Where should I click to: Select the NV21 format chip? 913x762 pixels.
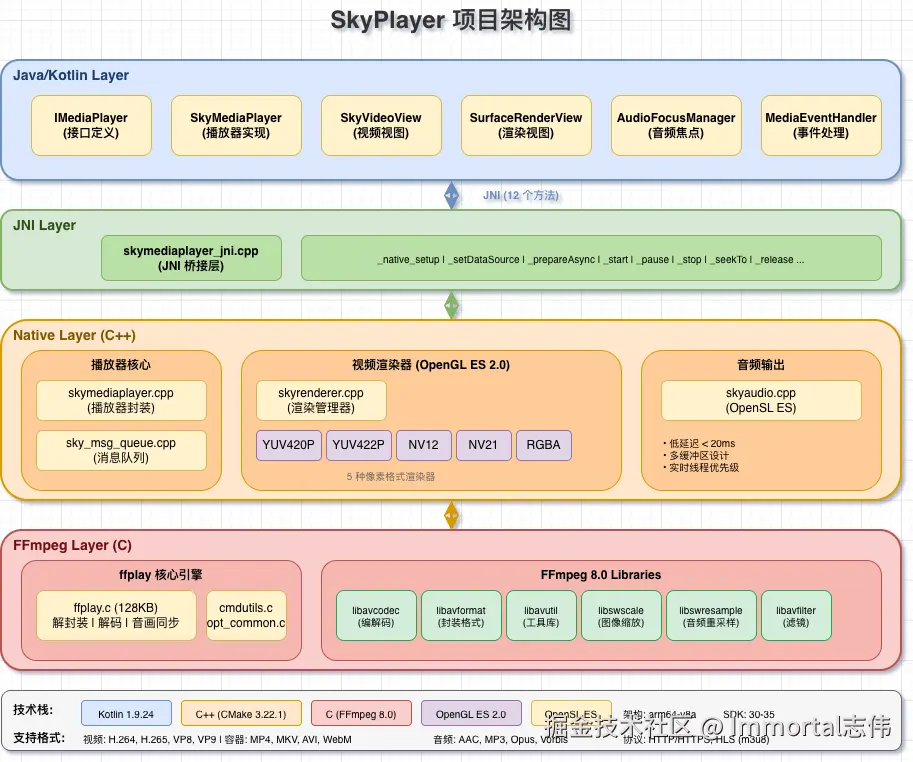click(x=483, y=445)
